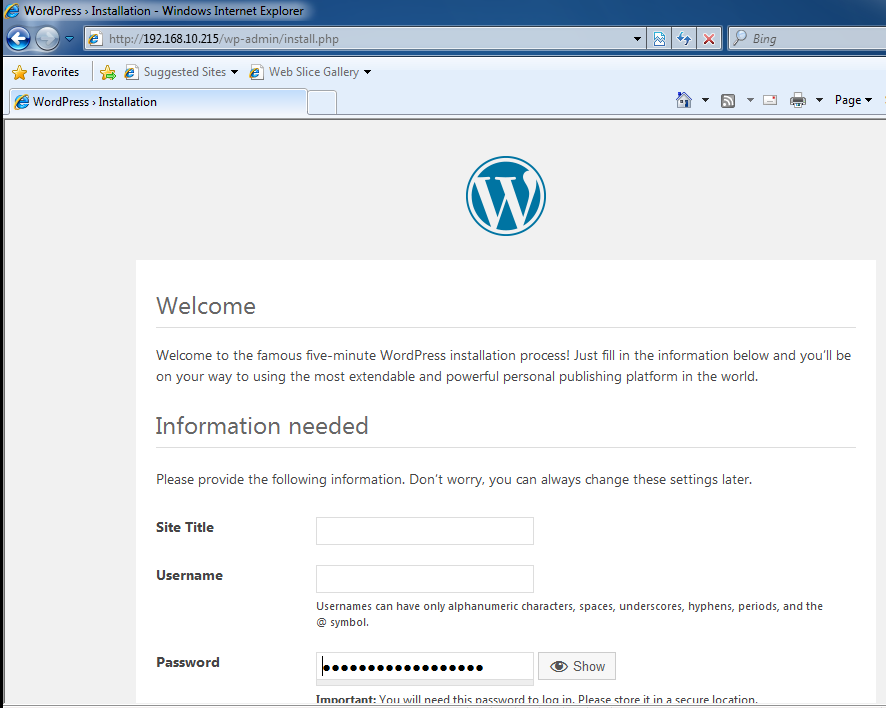Expand the address bar autocomplete dropdown
Screen dimensions: 886x708
coord(637,39)
